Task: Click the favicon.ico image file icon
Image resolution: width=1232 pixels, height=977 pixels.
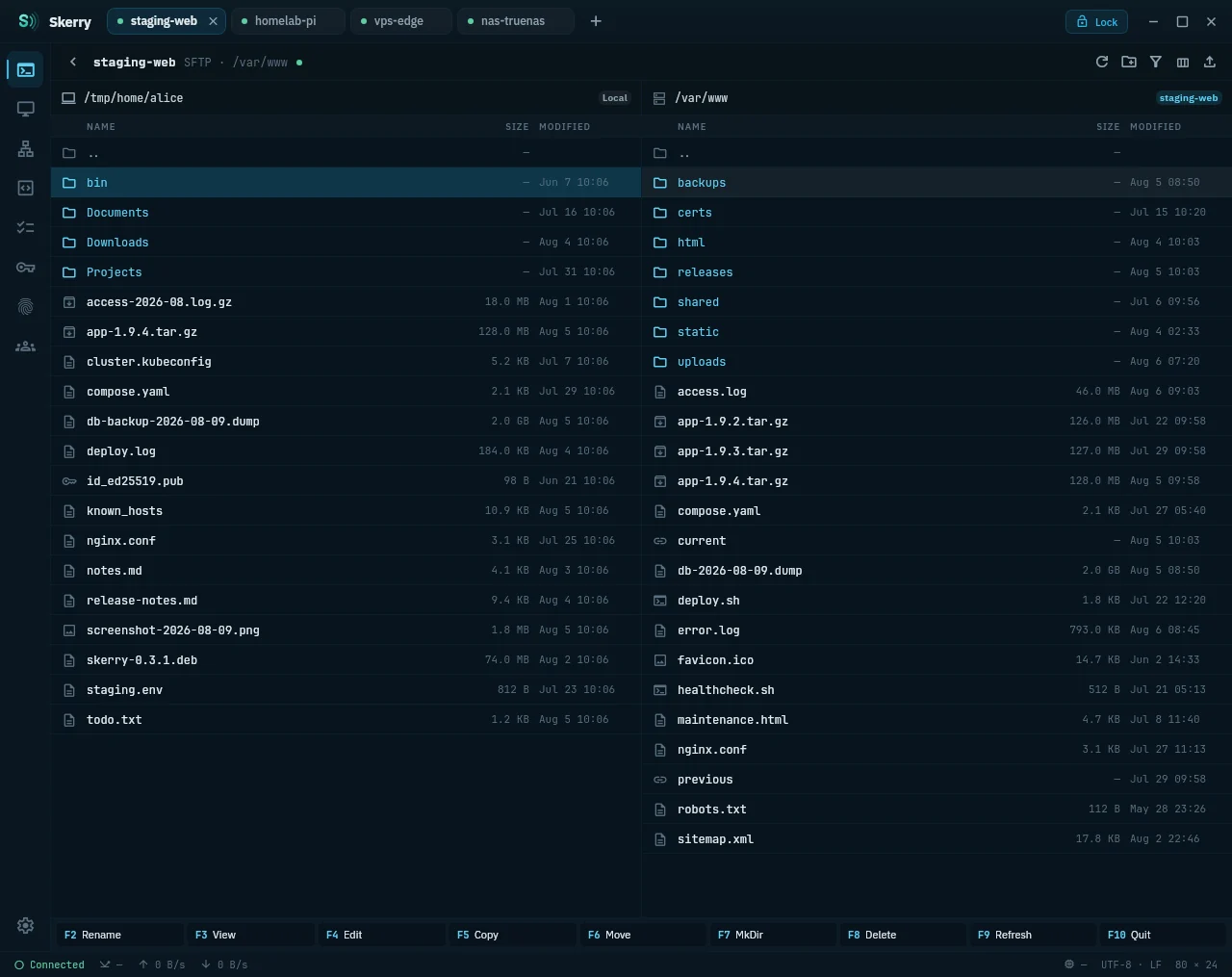Action: point(660,660)
